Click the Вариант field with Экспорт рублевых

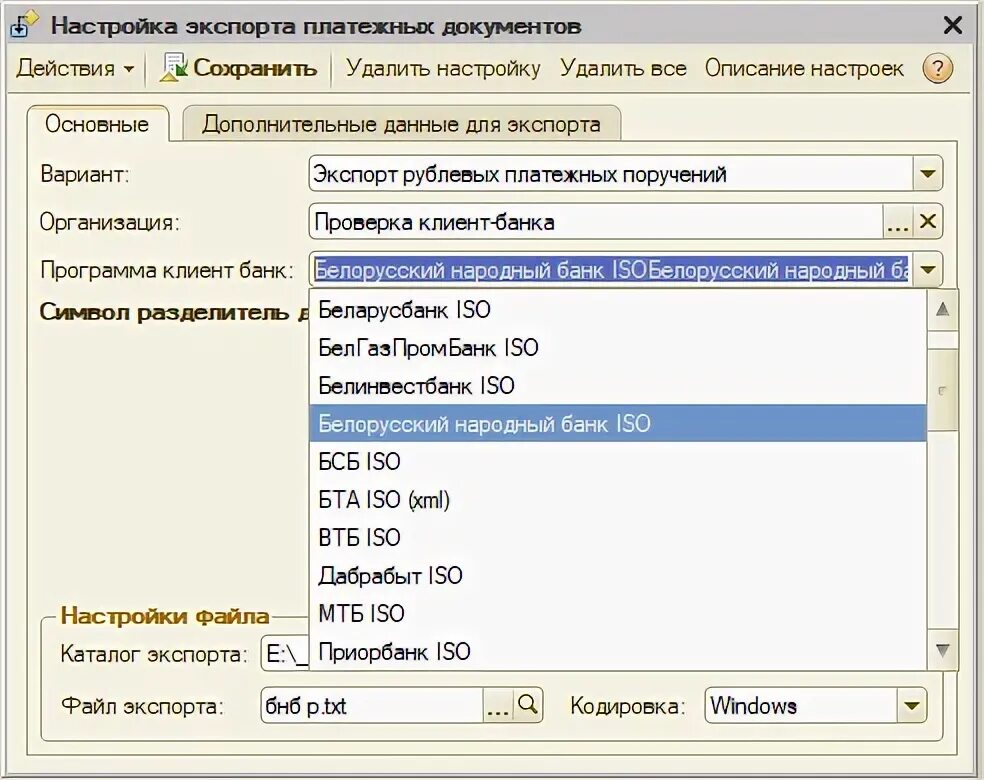click(x=611, y=173)
